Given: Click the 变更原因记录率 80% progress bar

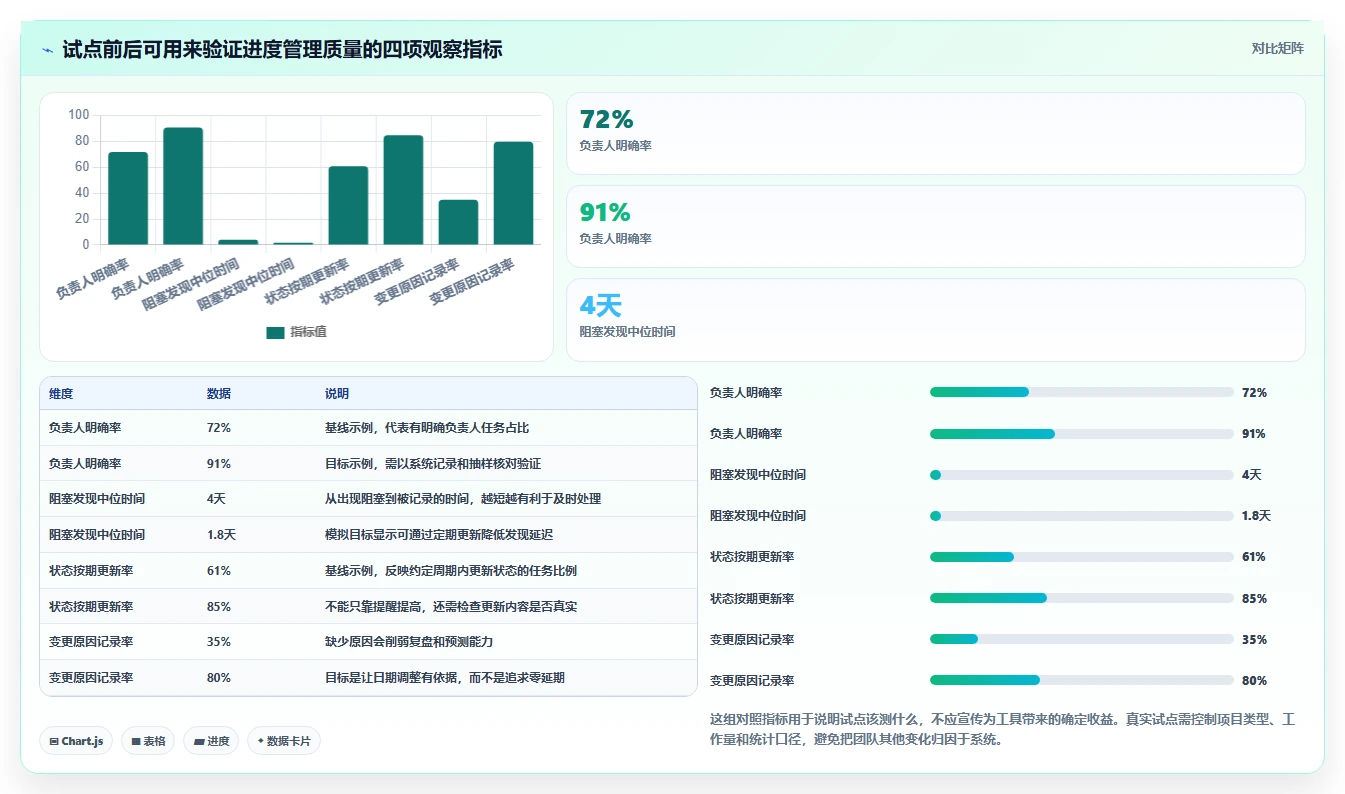Looking at the screenshot, I should (1081, 680).
